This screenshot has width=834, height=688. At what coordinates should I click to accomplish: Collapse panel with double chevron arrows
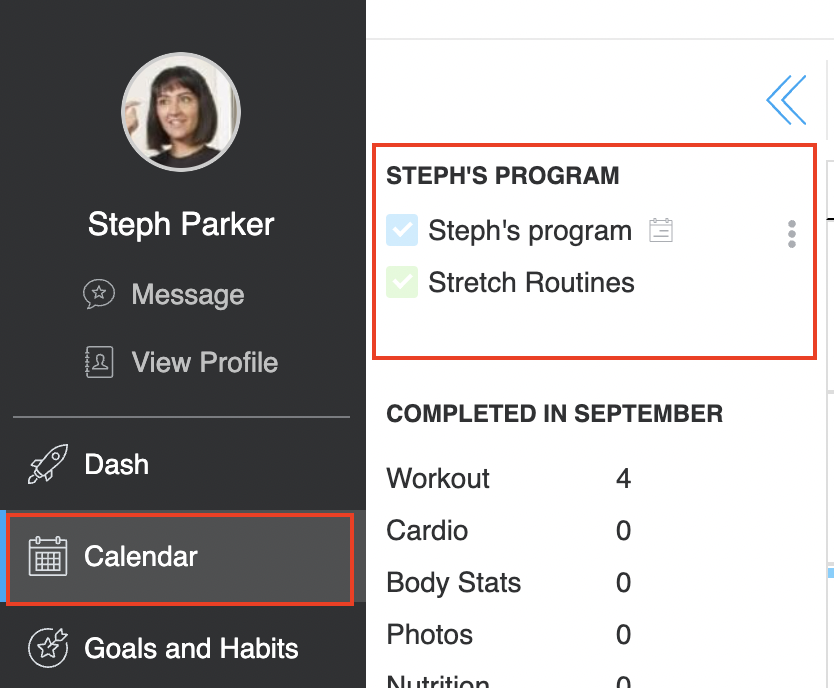point(786,100)
